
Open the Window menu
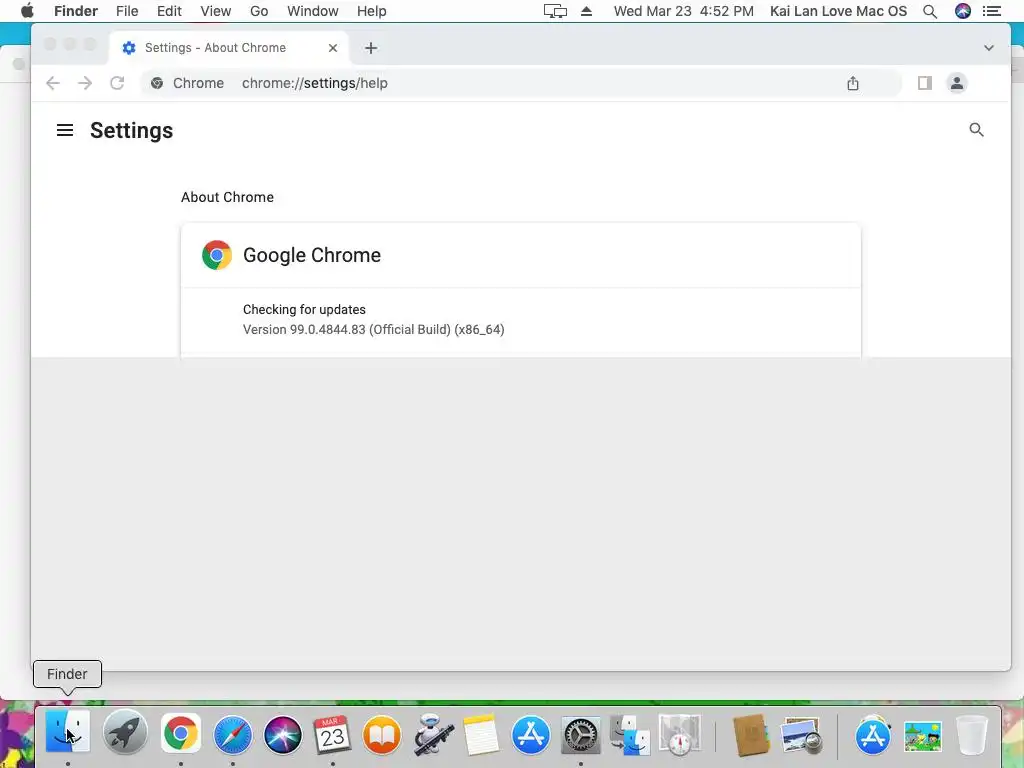click(x=313, y=11)
